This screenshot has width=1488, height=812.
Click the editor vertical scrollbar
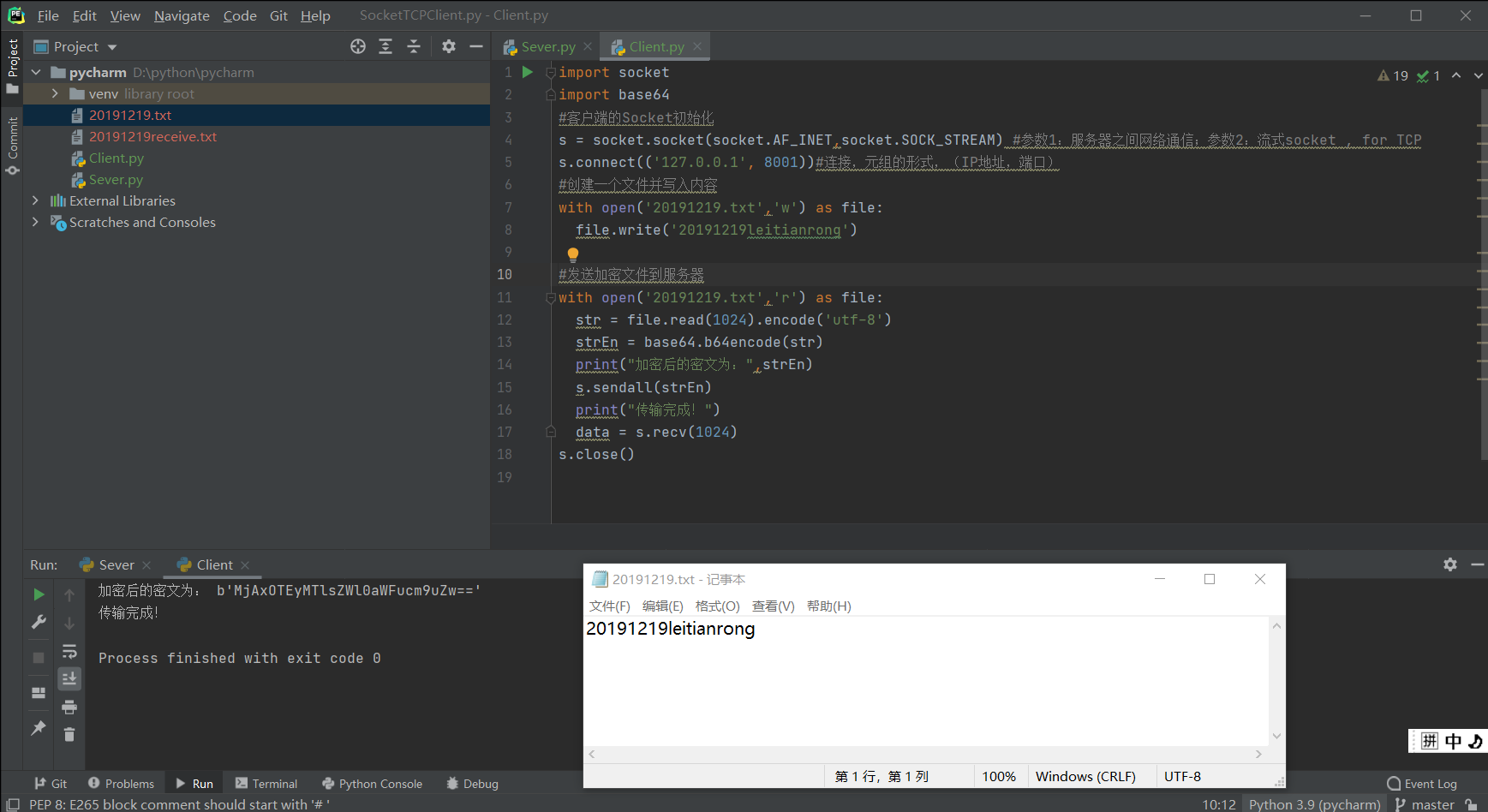(x=1484, y=274)
